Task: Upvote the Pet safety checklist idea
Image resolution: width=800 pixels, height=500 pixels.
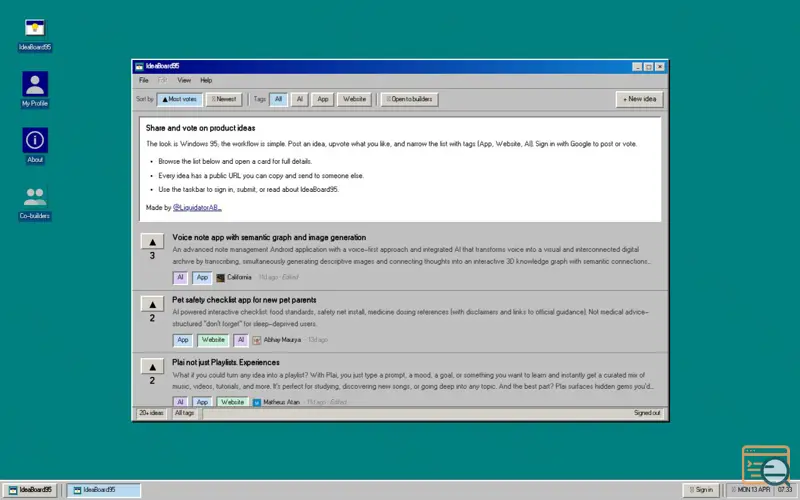Action: click(x=152, y=304)
